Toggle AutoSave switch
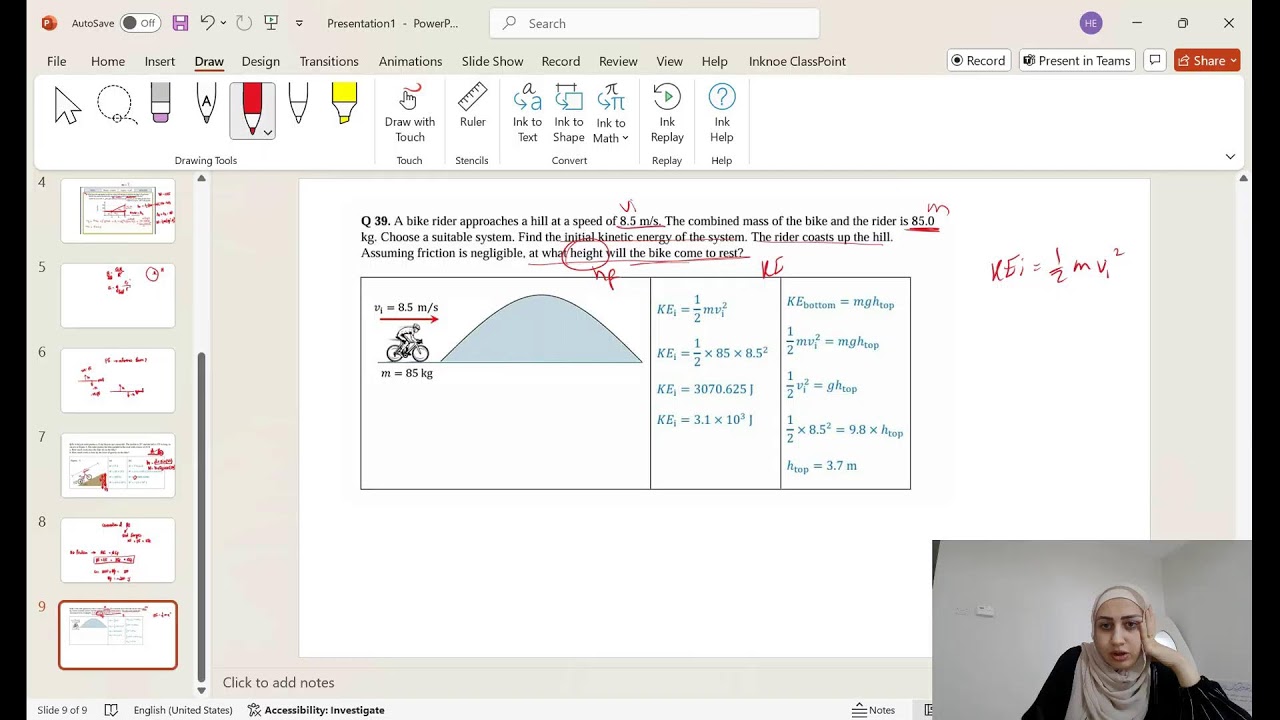This screenshot has height=720, width=1280. tap(141, 23)
